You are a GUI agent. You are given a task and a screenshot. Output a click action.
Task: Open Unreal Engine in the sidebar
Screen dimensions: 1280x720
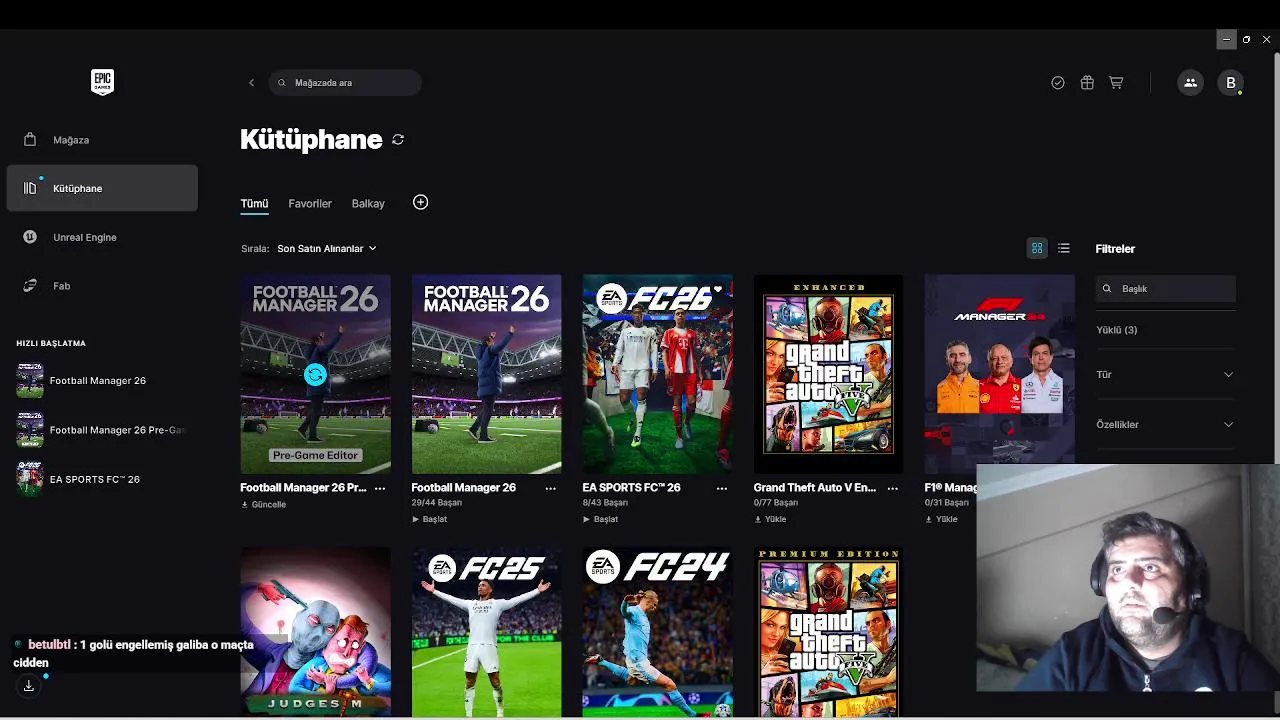coord(102,237)
